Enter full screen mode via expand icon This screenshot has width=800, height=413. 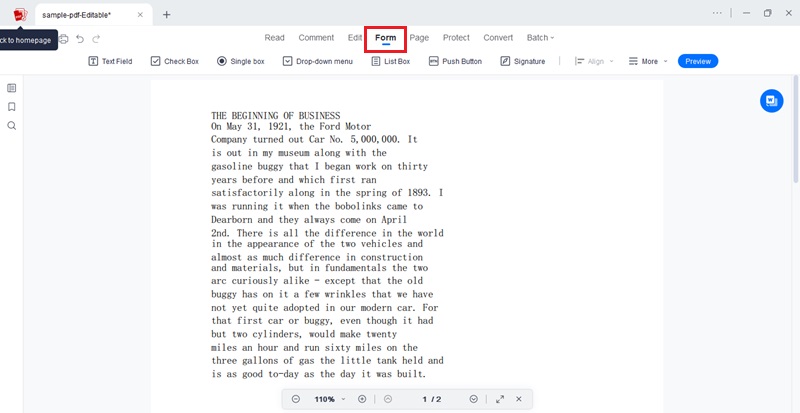pos(500,399)
